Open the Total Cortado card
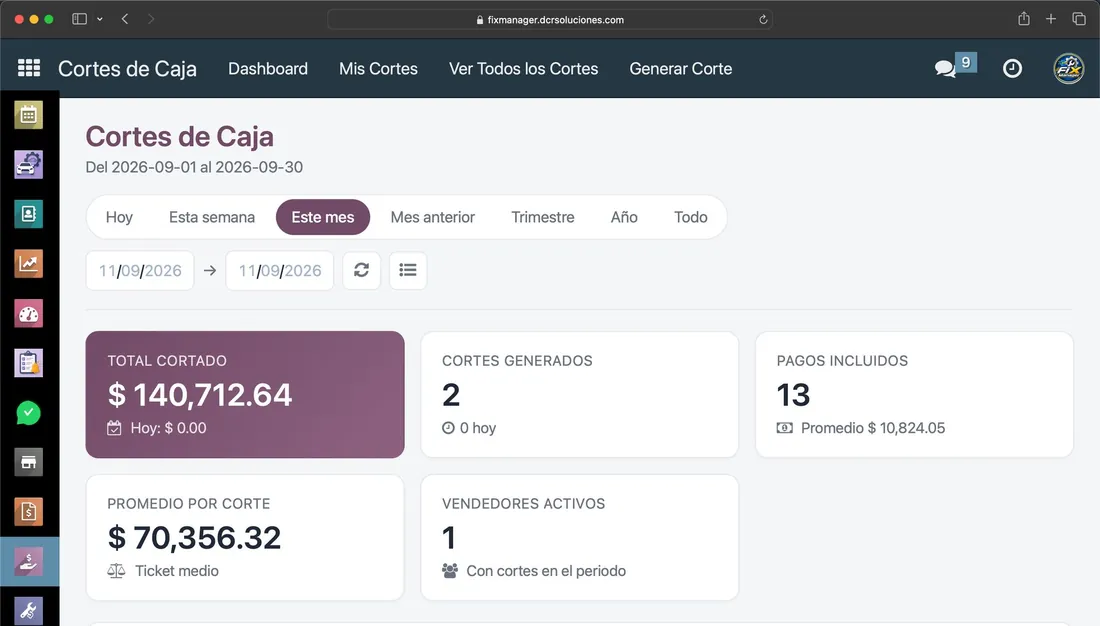Screen dimensions: 1100x626 click(245, 394)
